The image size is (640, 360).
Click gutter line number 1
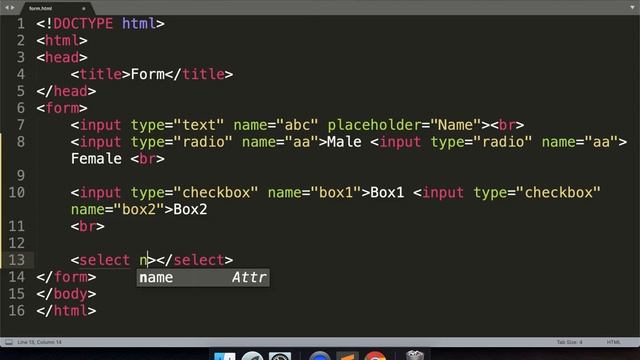[x=20, y=24]
